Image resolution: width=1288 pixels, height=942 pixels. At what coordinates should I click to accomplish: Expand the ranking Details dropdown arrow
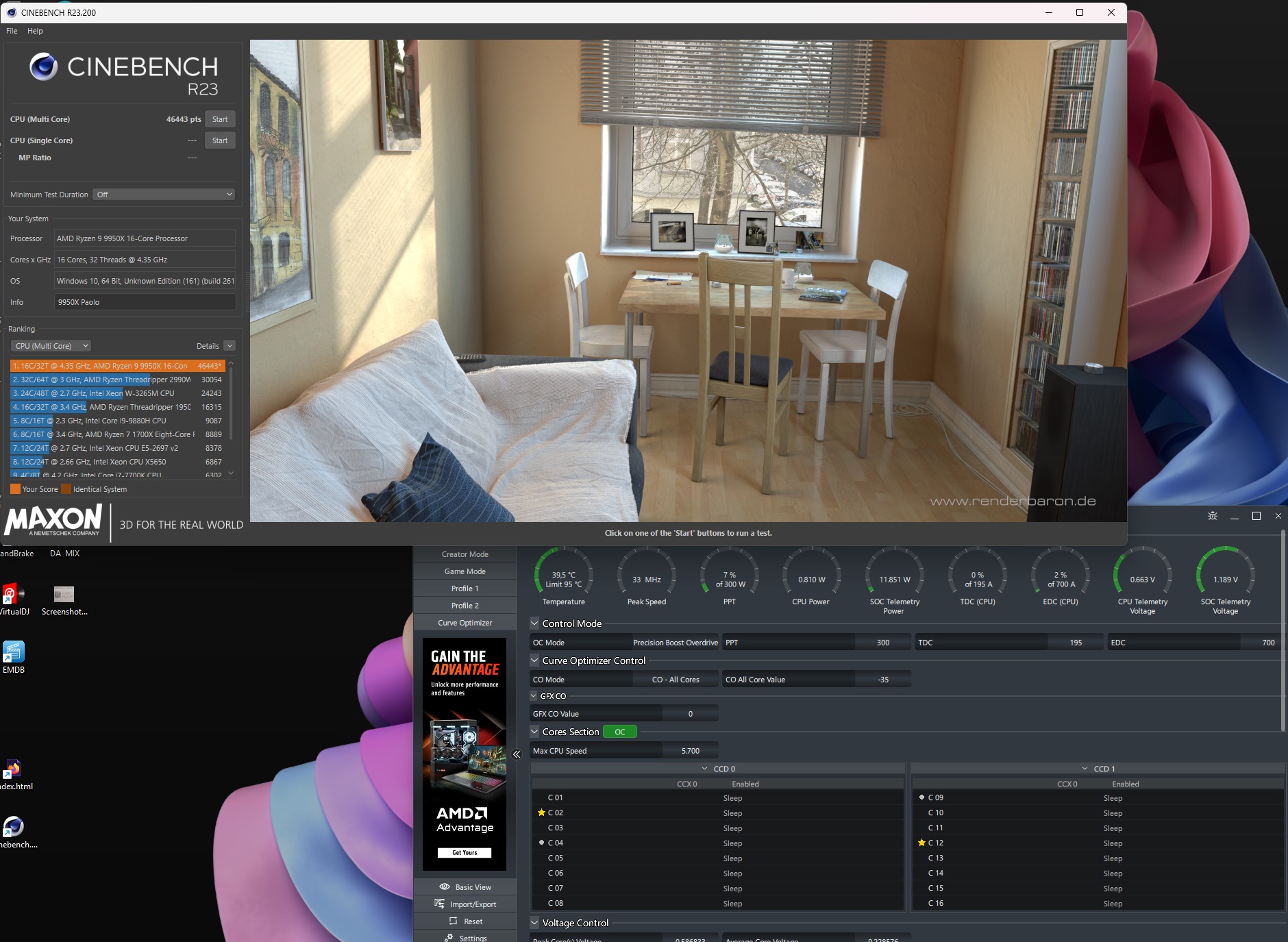coord(230,346)
